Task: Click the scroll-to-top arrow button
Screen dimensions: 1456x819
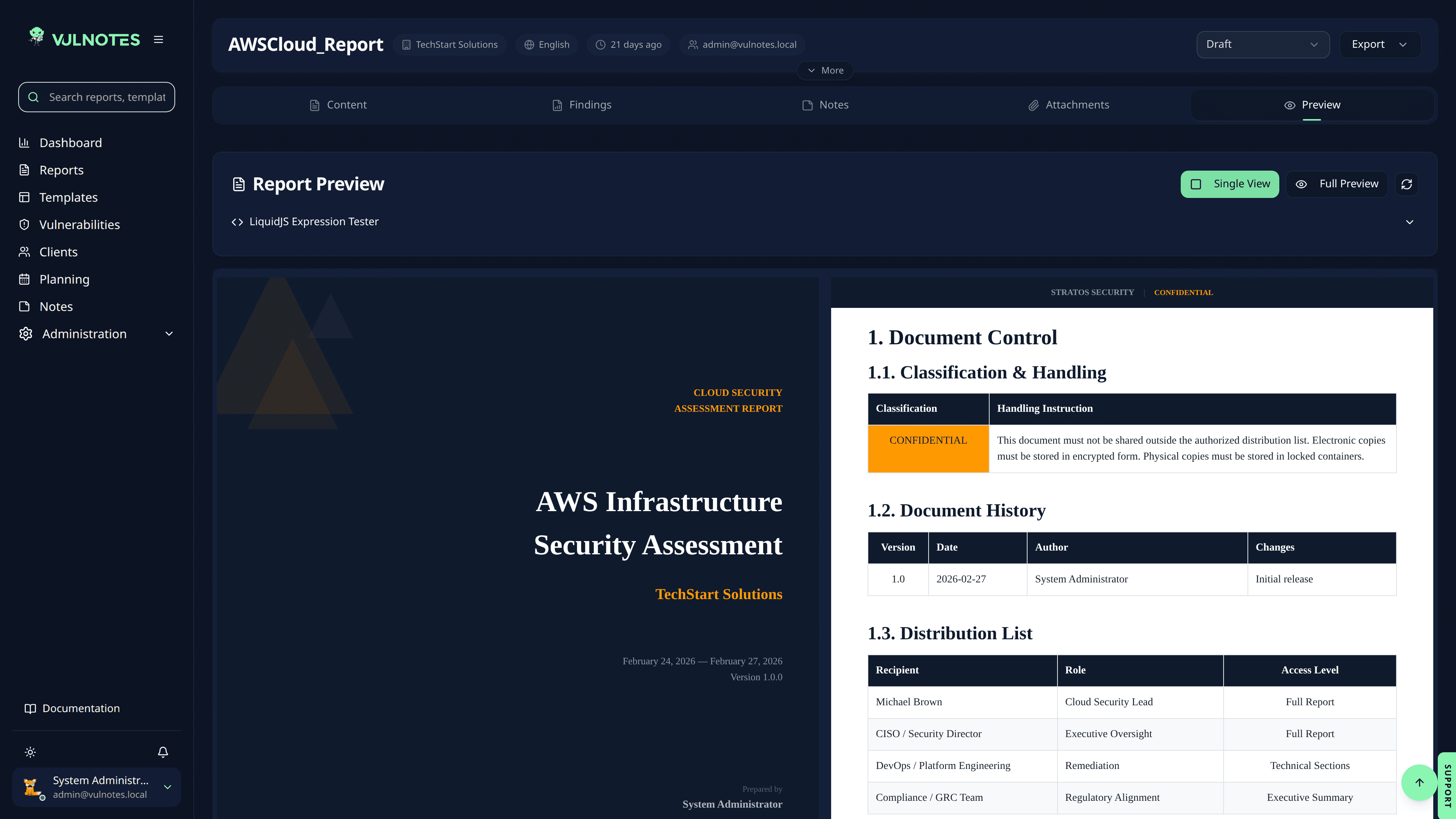Action: (x=1419, y=782)
